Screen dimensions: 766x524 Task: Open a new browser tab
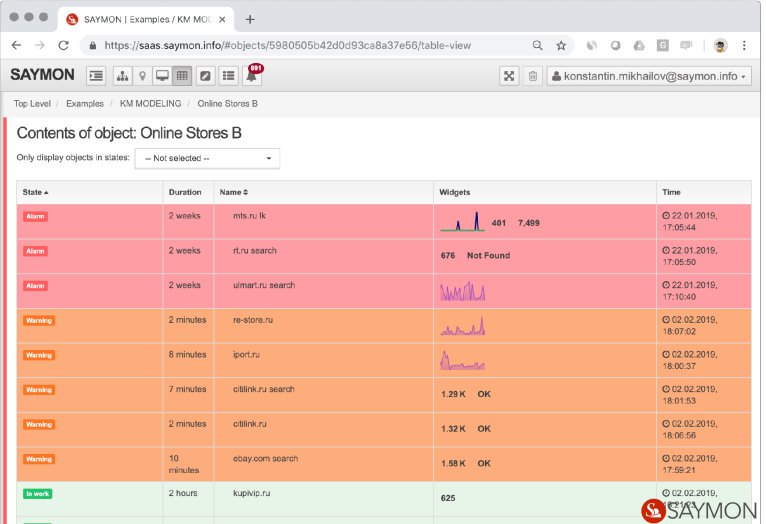click(250, 20)
